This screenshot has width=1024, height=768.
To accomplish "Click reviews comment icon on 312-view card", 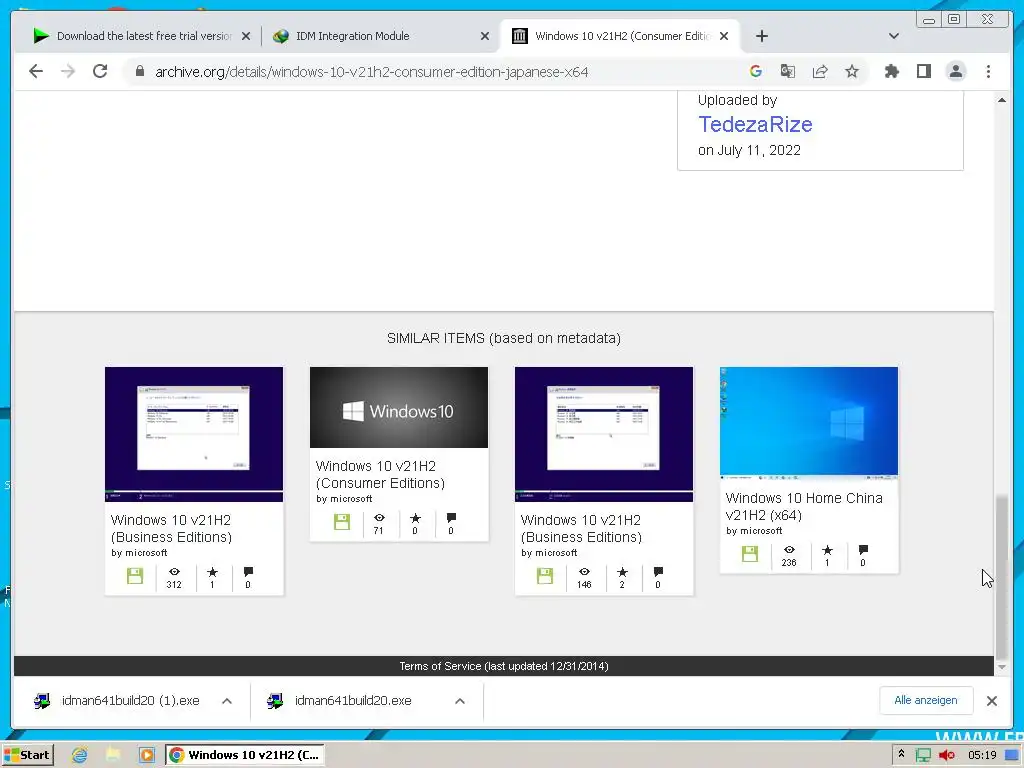I will [248, 572].
